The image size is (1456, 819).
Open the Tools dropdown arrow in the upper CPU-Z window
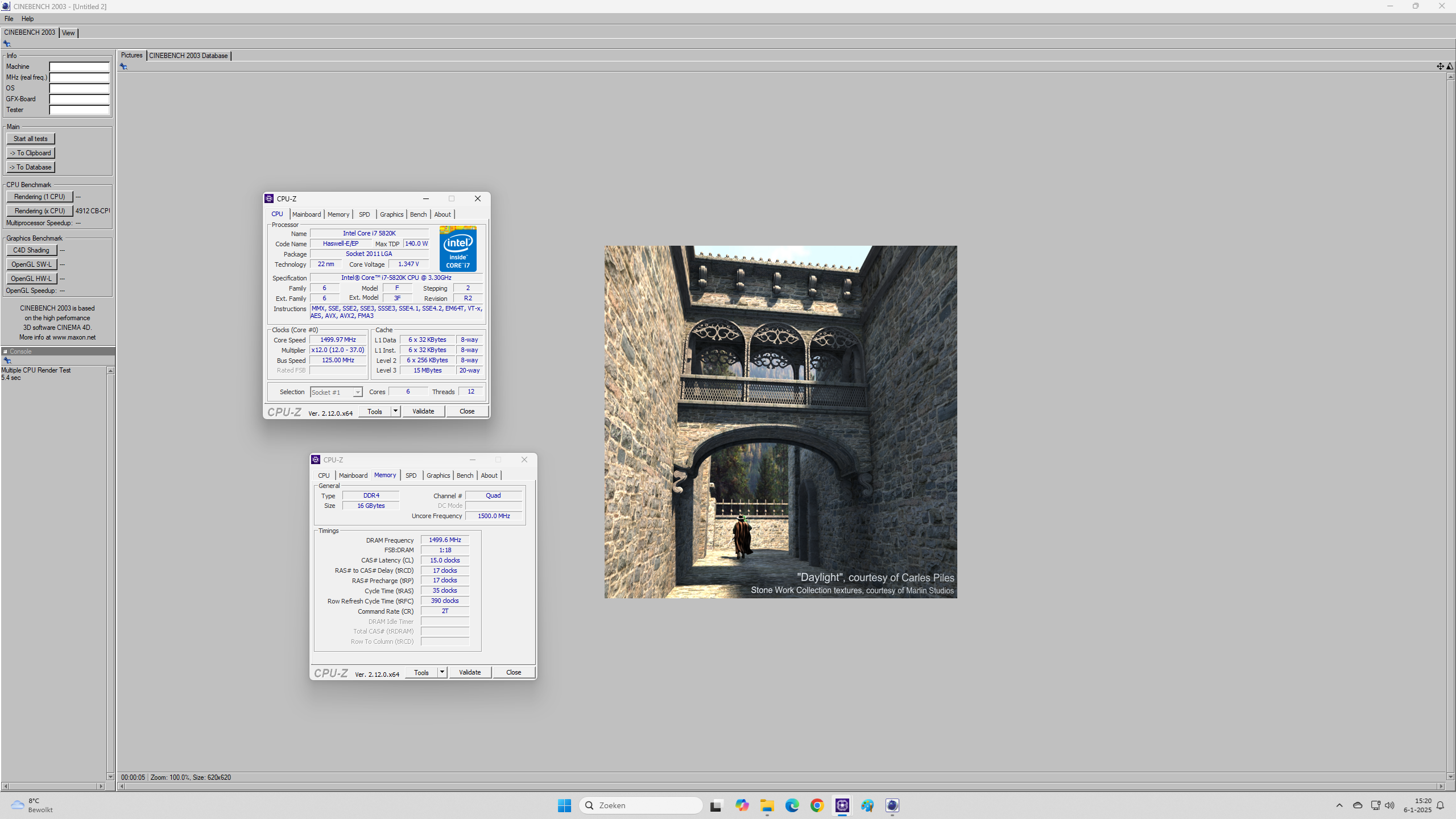coord(396,411)
